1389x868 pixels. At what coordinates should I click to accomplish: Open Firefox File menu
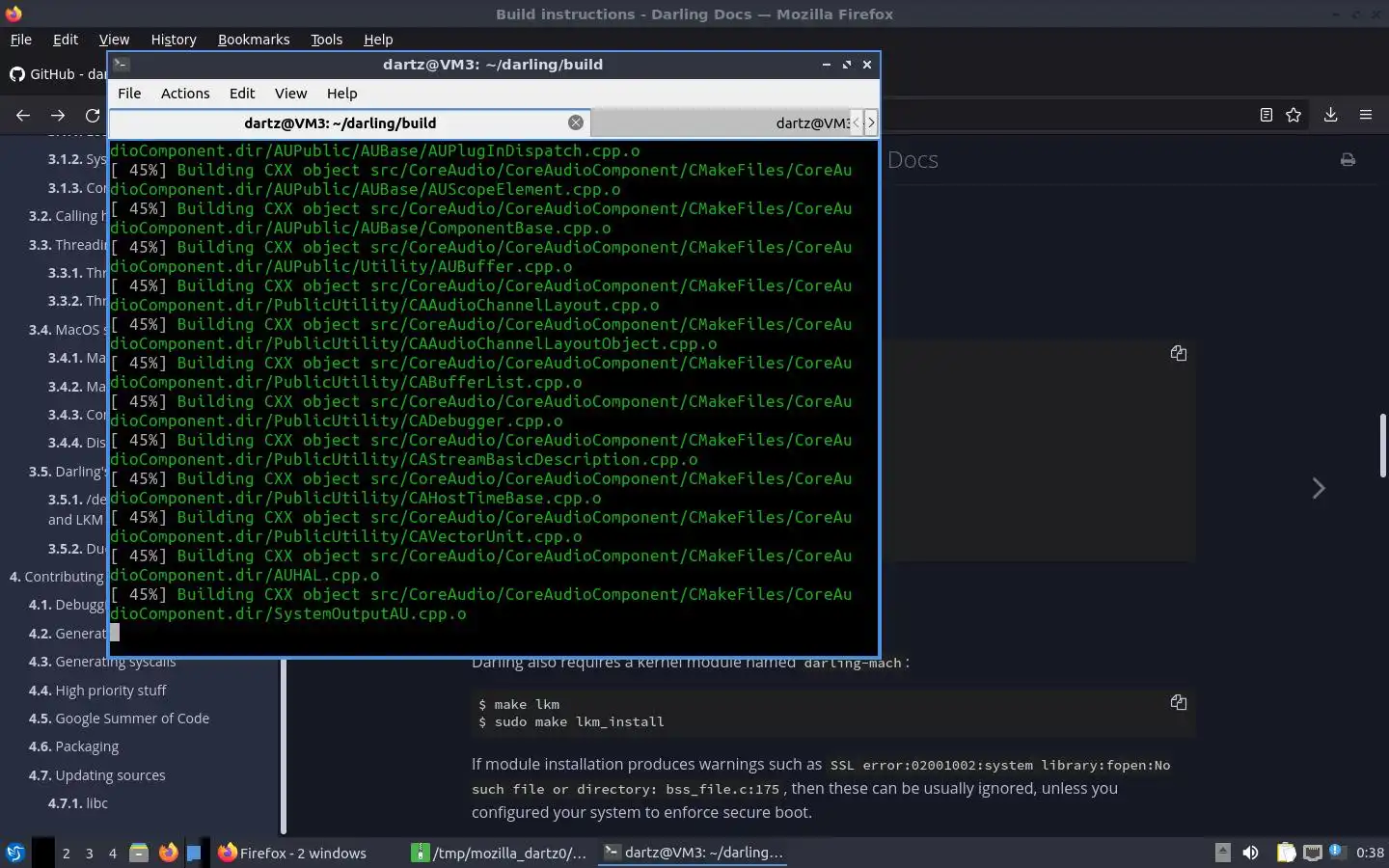pos(20,40)
